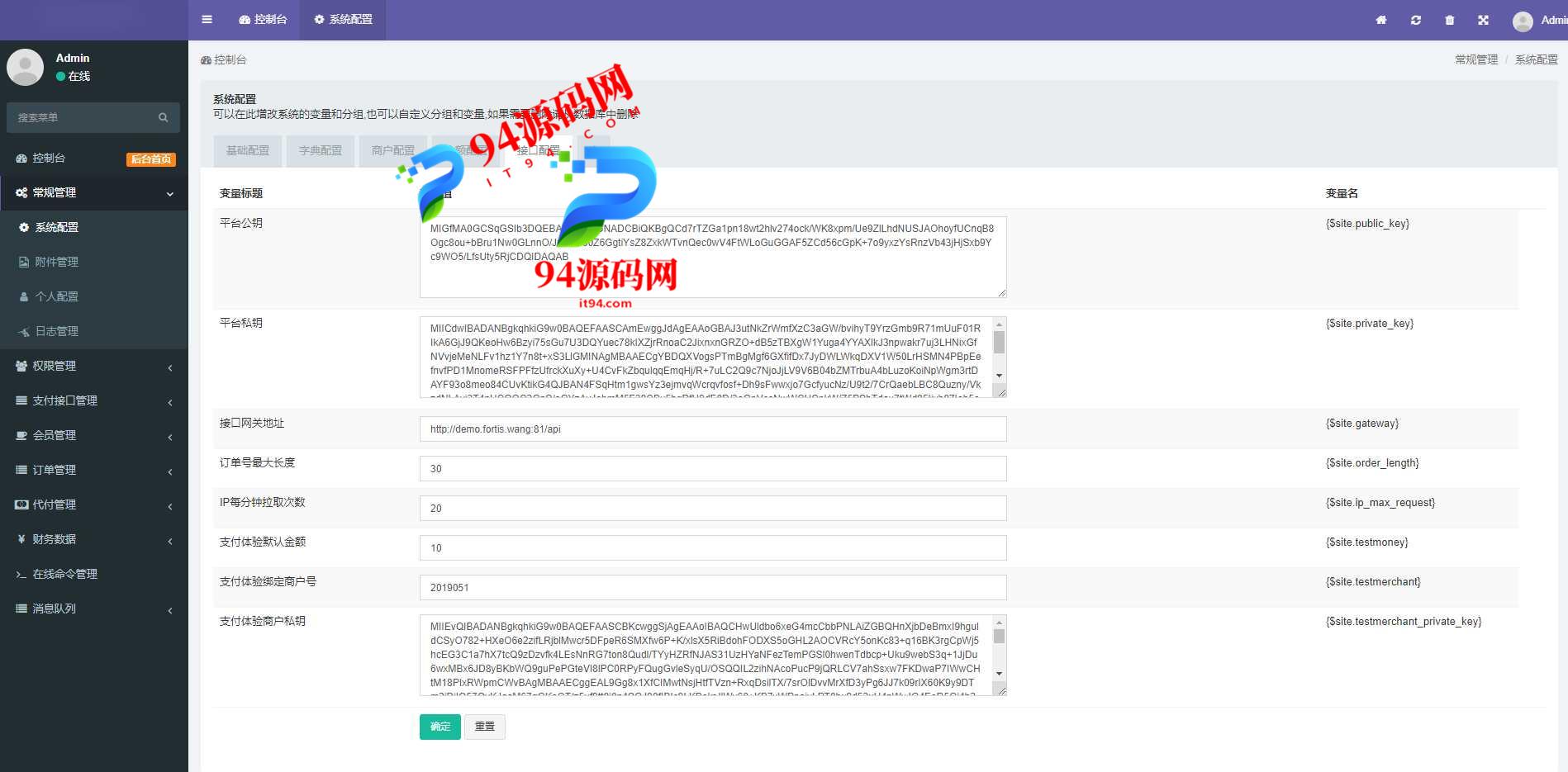Click scrollbar down arrow in 平台私钥 box
The image size is (1568, 772).
pos(1000,376)
